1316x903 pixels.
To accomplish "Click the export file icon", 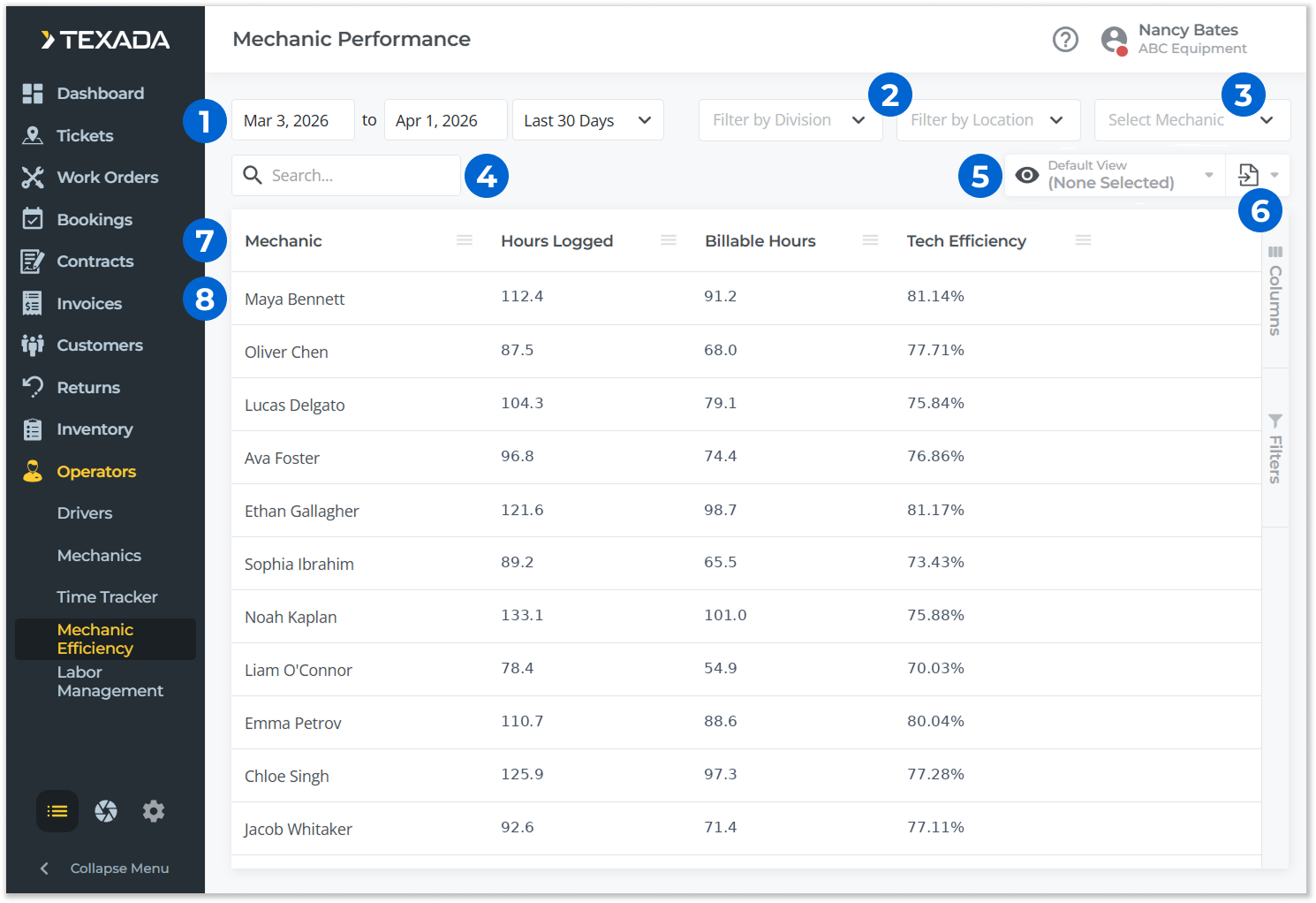I will [x=1248, y=175].
